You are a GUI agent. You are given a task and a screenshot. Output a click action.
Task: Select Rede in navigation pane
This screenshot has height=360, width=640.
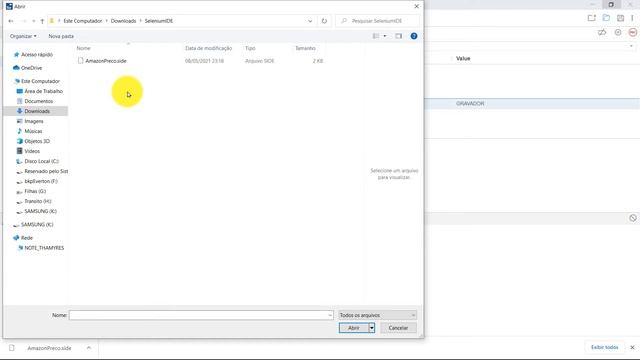27,238
